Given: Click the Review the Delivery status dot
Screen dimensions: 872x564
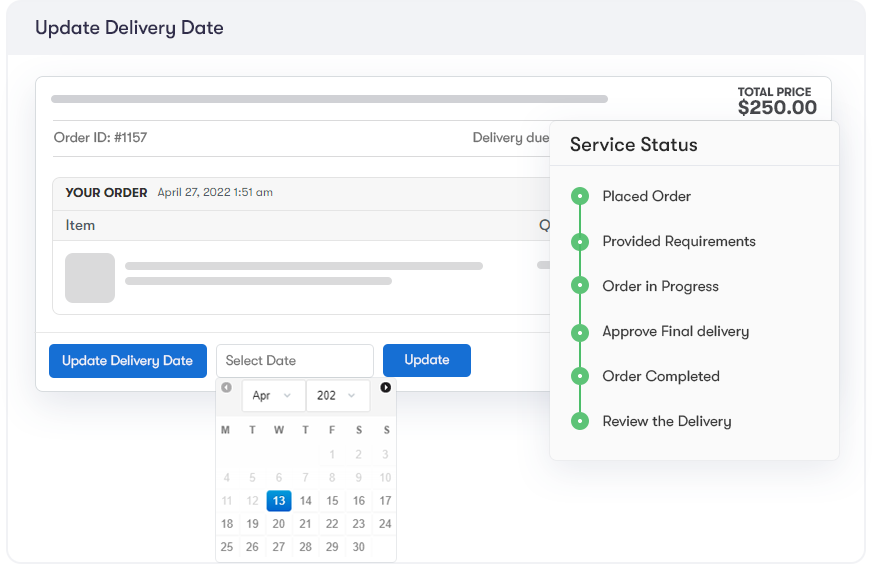Looking at the screenshot, I should 580,421.
